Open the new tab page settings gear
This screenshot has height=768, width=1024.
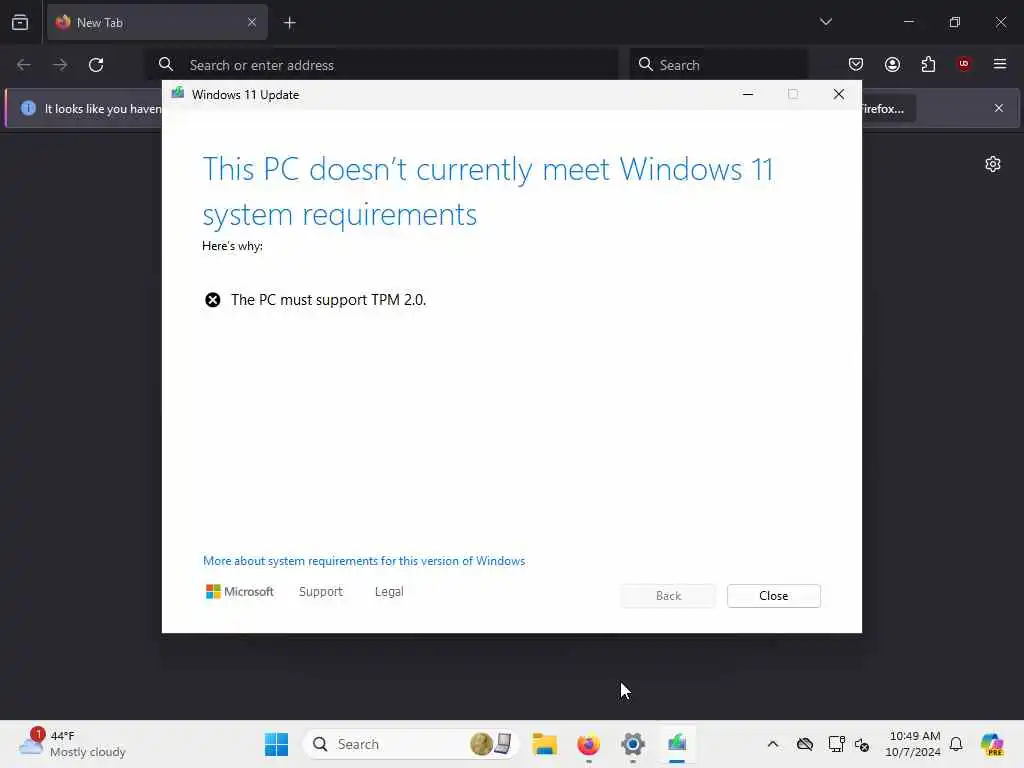pyautogui.click(x=993, y=164)
